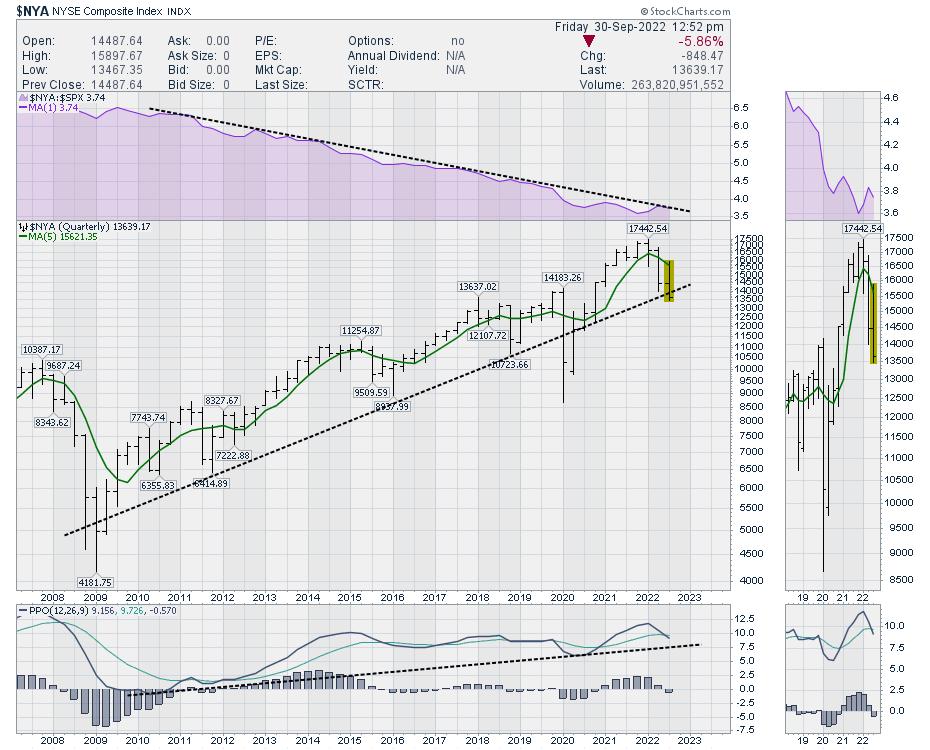
Task: Click the yellow highlighted bar on main chart
Action: point(668,280)
